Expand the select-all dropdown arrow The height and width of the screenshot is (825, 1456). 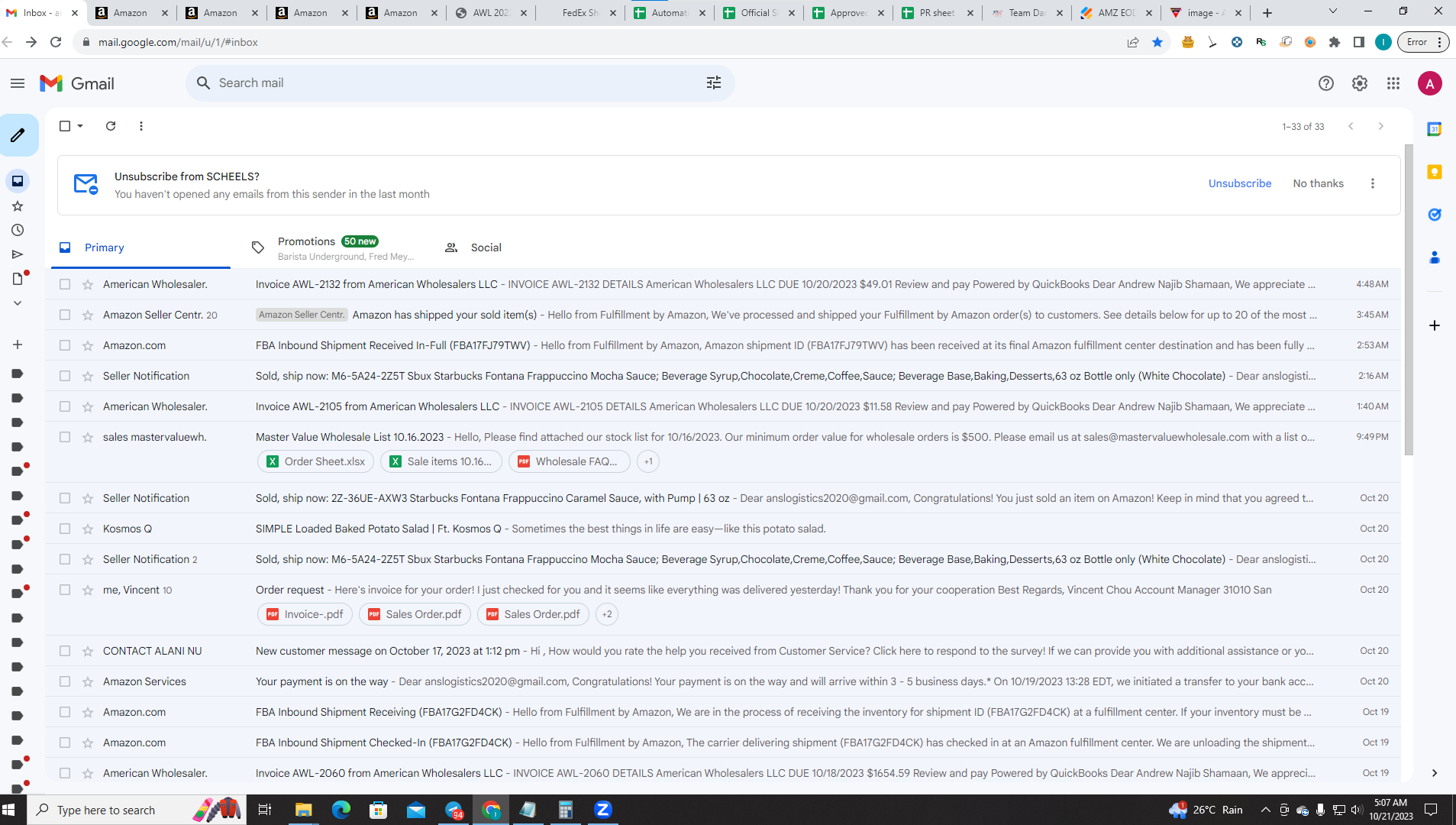[80, 126]
